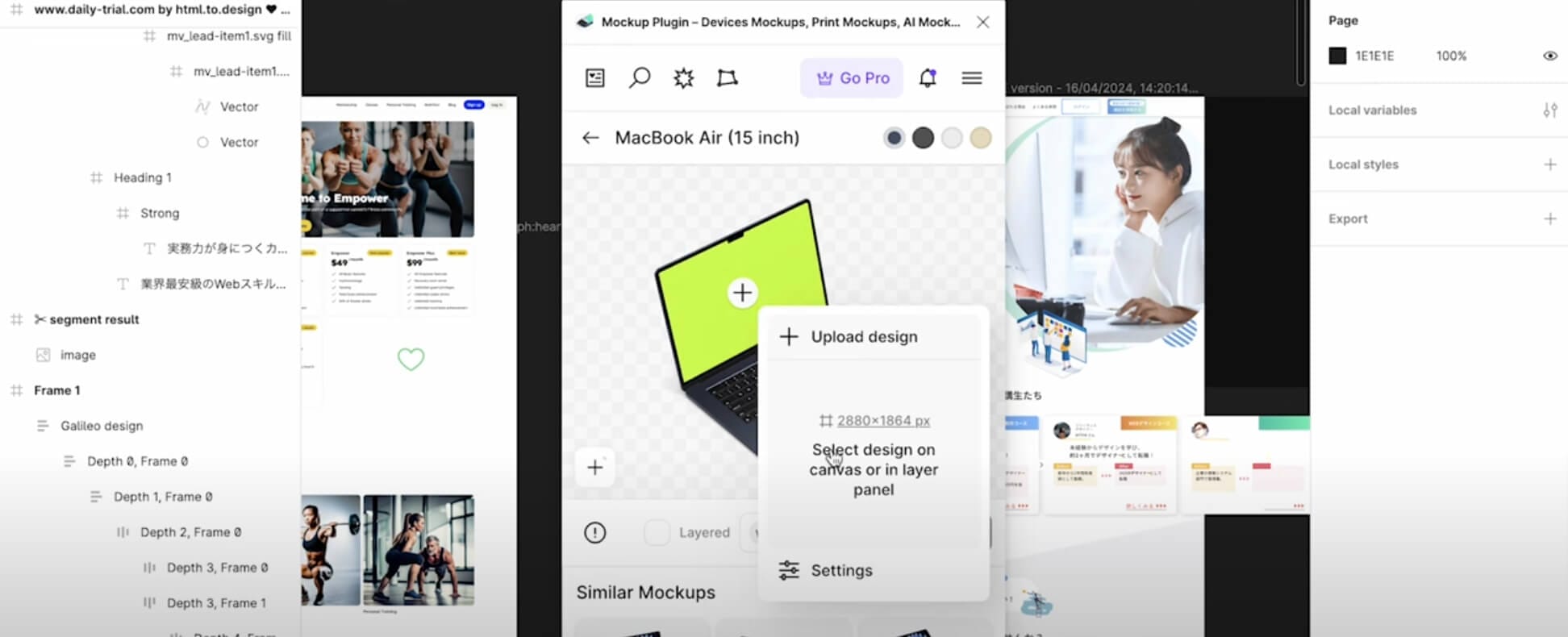
Task: Close the Mockup Plugin window
Action: (x=982, y=22)
